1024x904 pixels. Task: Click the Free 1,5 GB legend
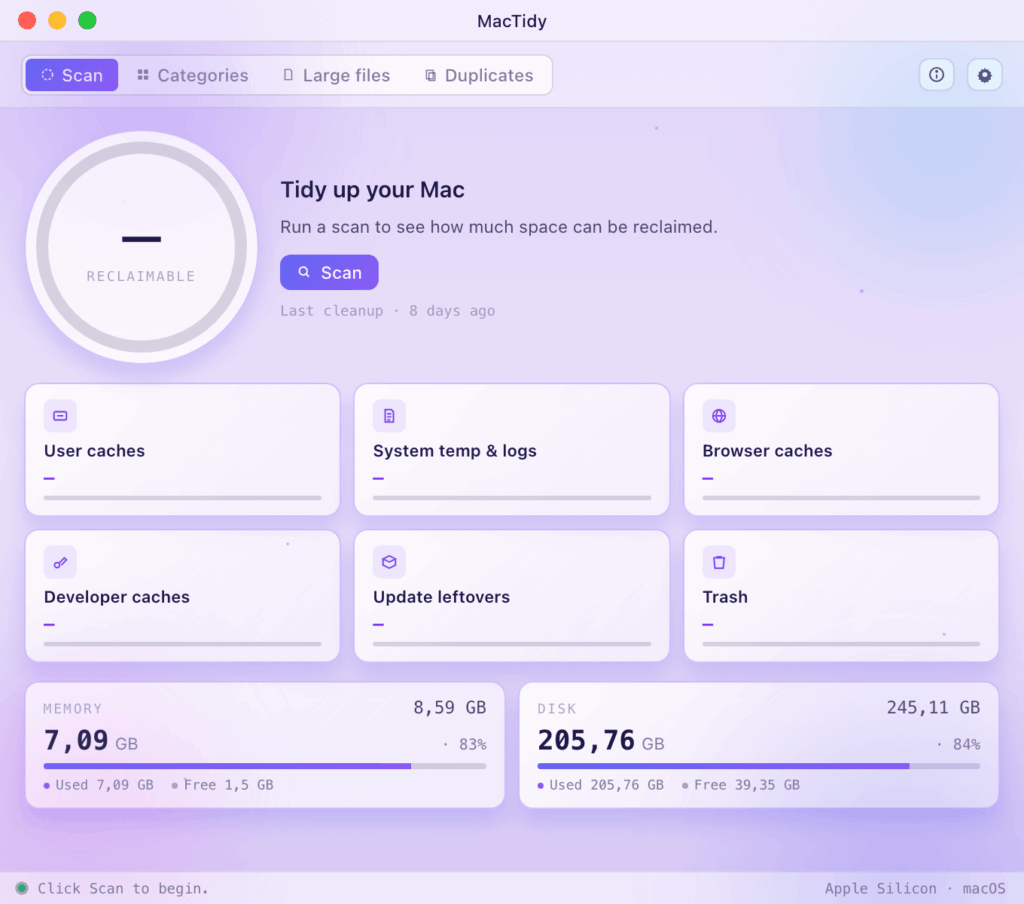click(223, 785)
